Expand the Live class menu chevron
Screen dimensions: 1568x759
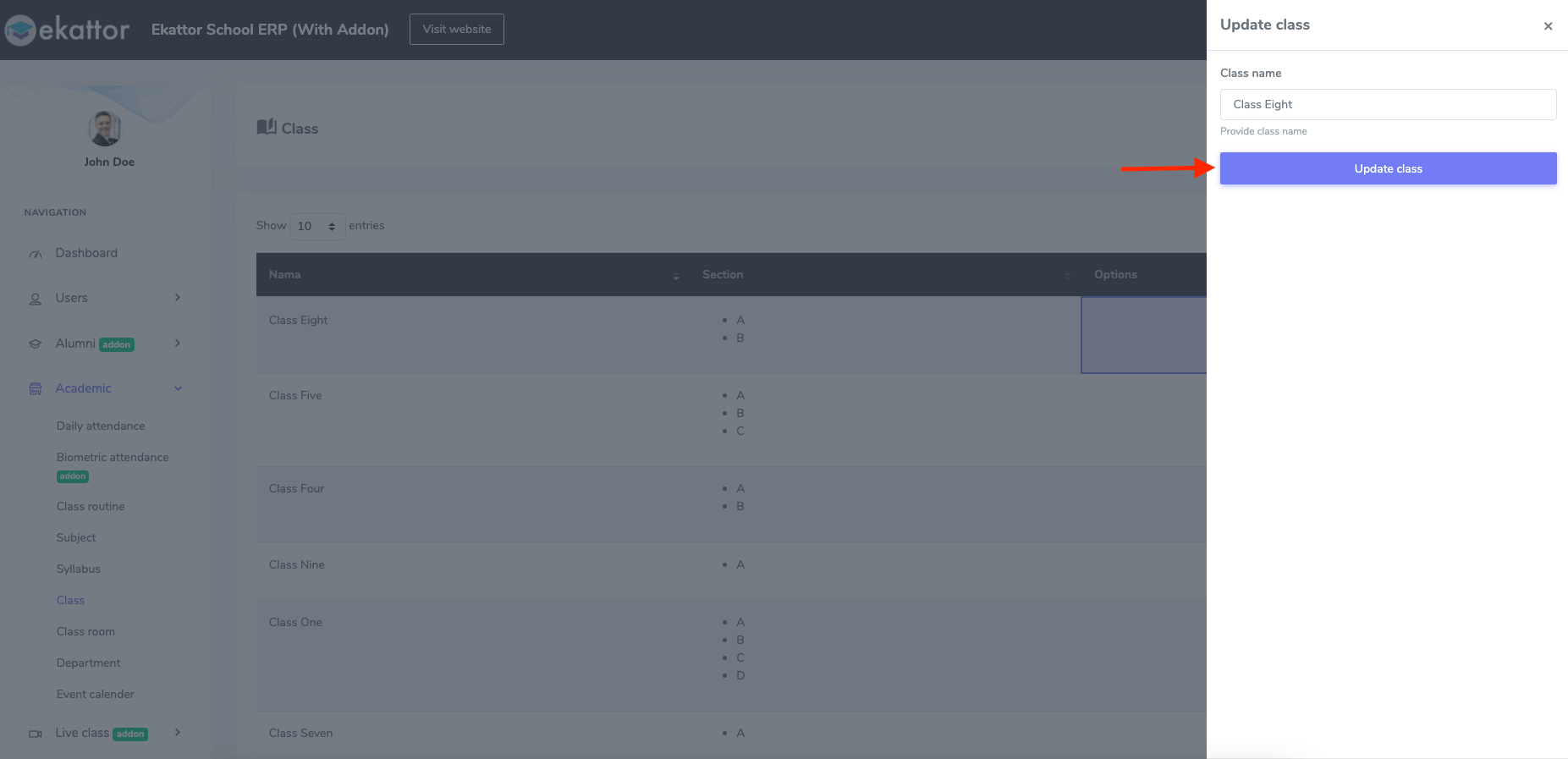[x=178, y=733]
